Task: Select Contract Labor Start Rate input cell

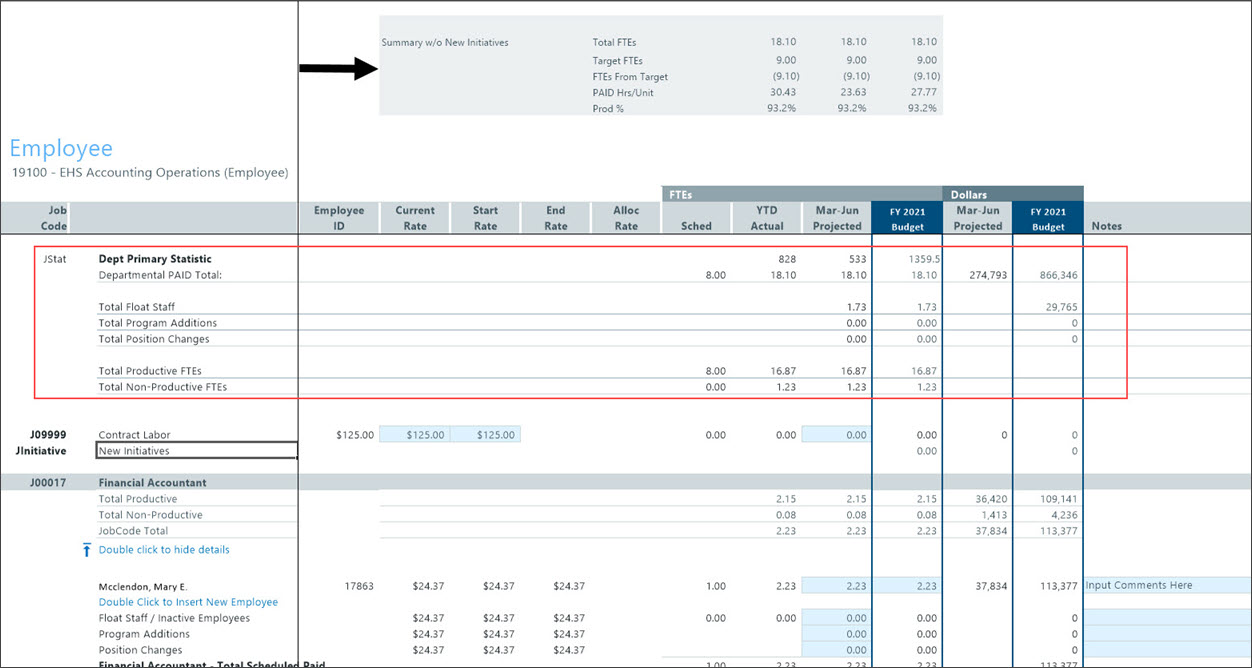Action: point(485,435)
